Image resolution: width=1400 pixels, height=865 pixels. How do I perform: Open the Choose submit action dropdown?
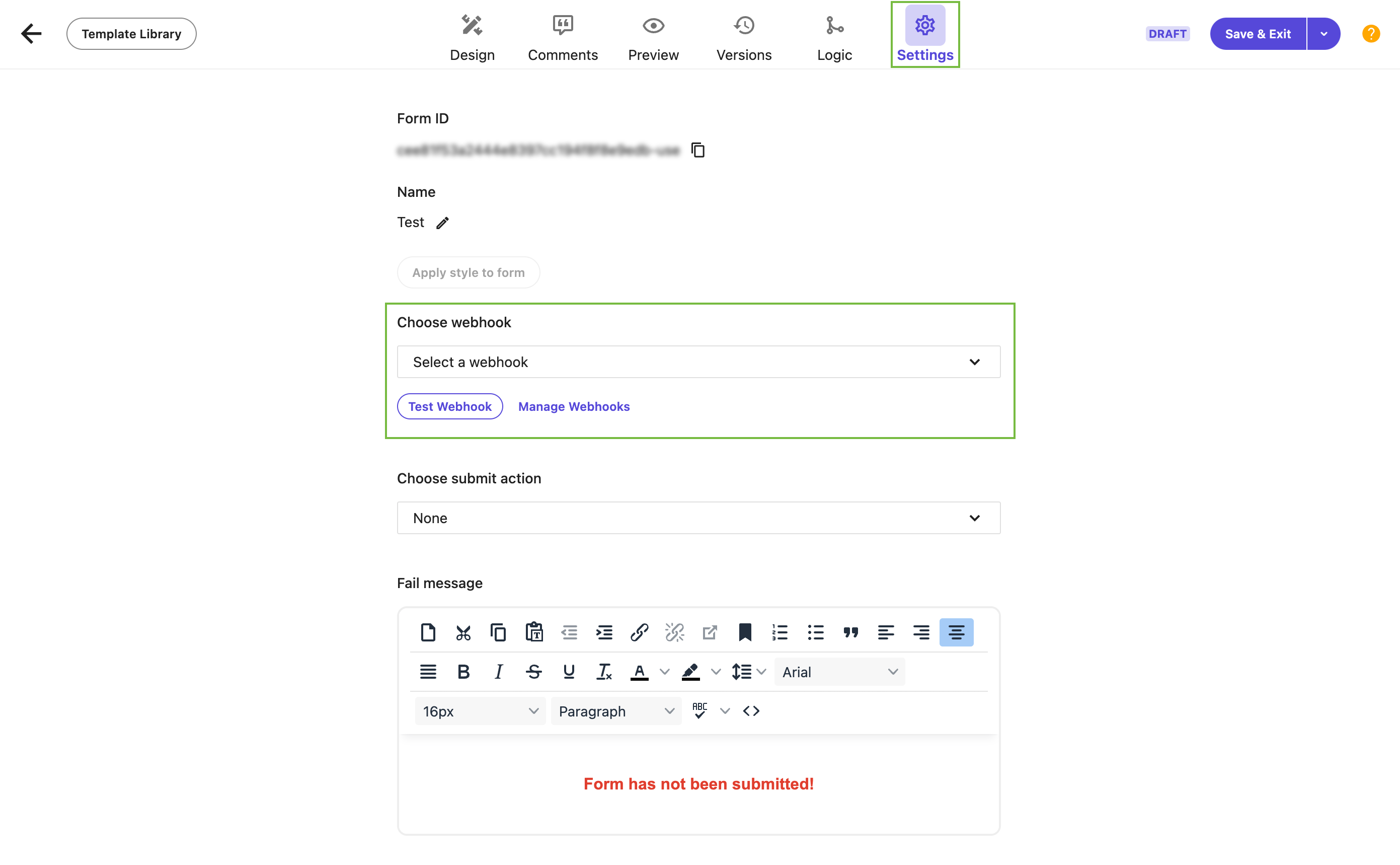click(x=698, y=518)
